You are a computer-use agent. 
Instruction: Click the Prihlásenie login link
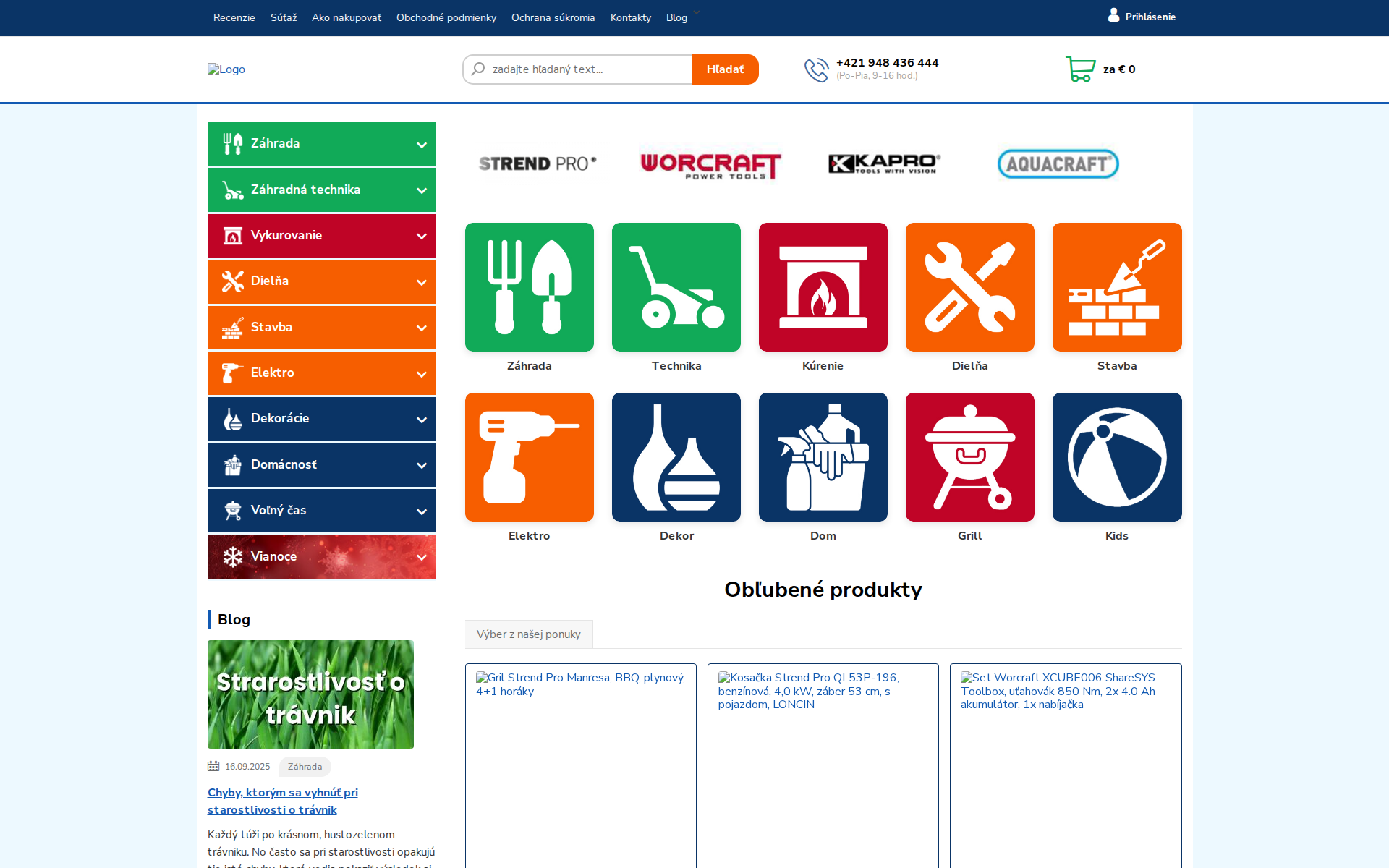point(1150,16)
